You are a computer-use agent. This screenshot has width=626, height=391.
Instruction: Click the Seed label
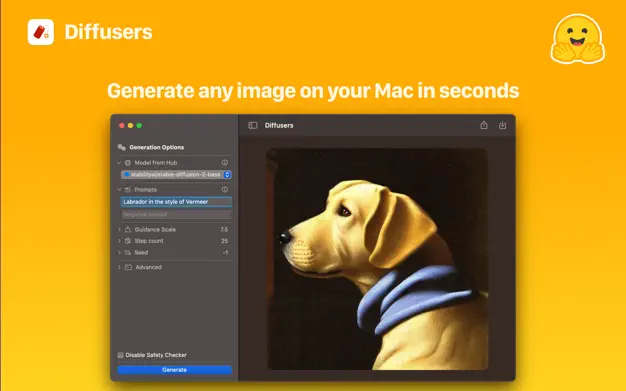141,252
